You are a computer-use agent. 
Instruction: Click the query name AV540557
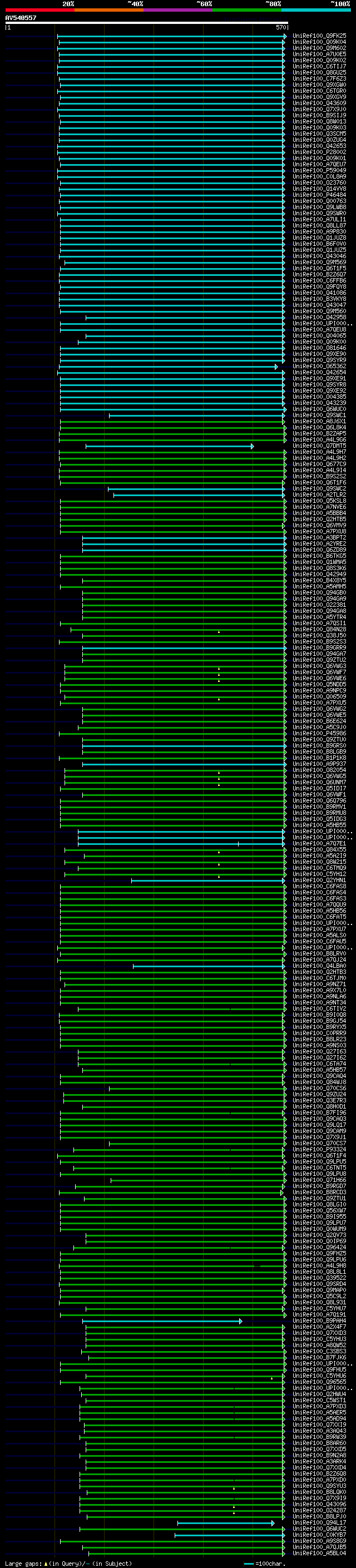21,18
